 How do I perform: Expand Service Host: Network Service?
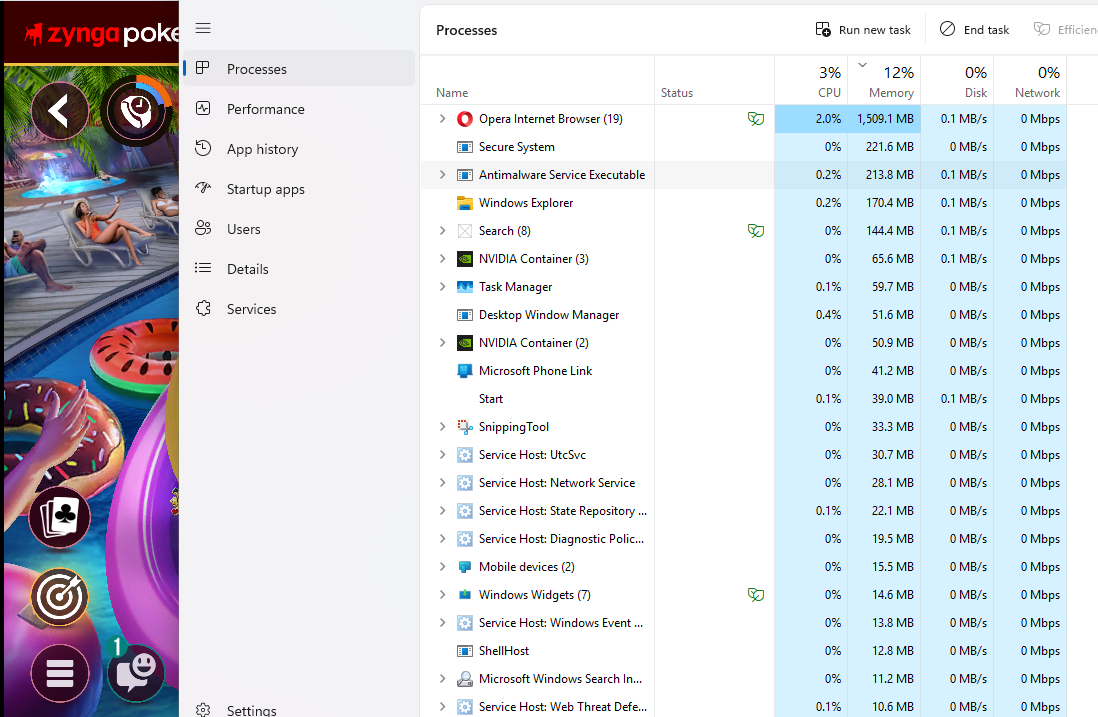(442, 482)
